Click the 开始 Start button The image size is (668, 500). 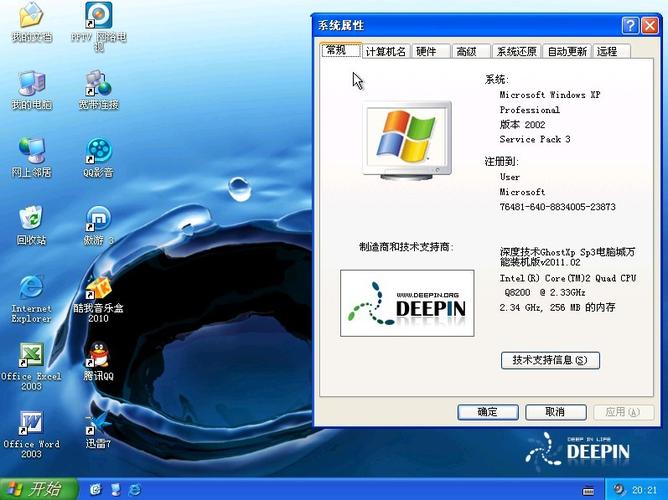(39, 489)
